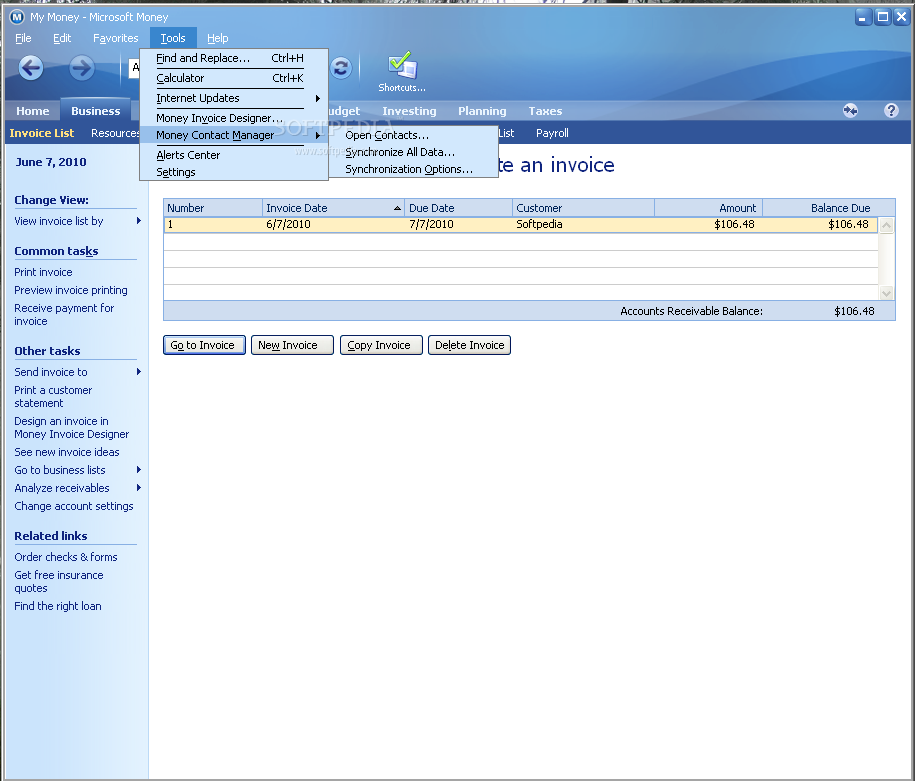This screenshot has height=781, width=915.
Task: Select Open Contacts submenu item
Action: (413, 135)
